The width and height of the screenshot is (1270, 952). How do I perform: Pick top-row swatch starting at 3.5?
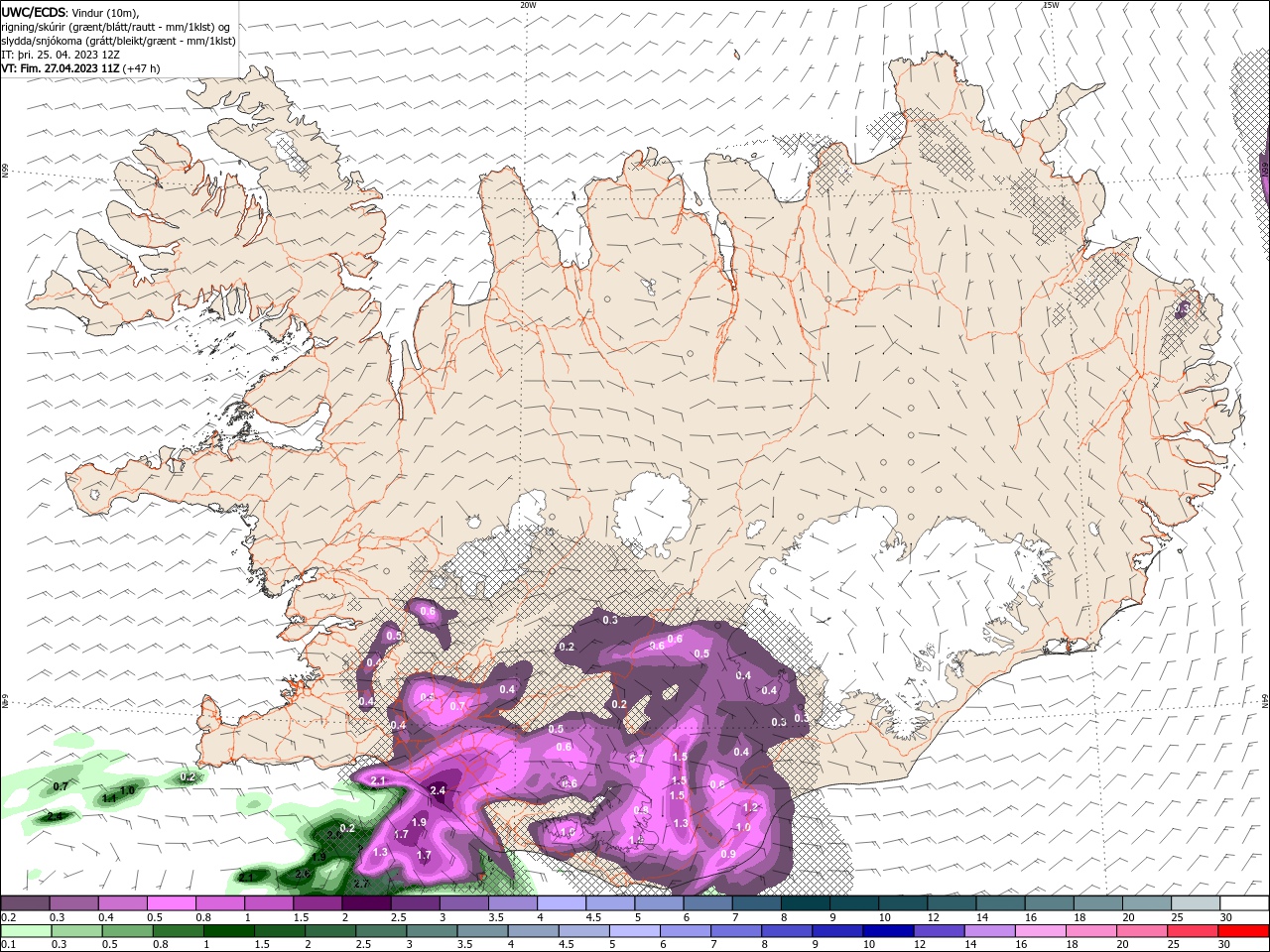tap(513, 903)
